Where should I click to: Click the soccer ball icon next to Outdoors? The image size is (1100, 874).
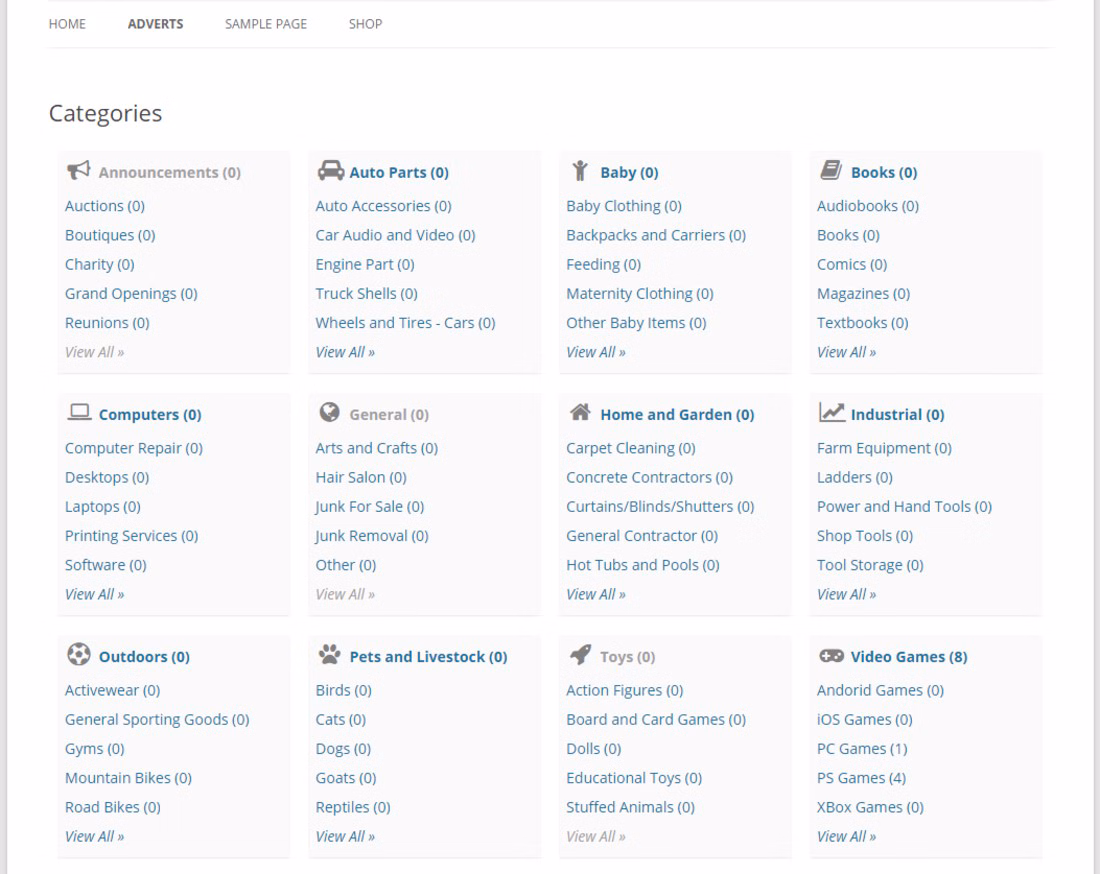(x=78, y=655)
